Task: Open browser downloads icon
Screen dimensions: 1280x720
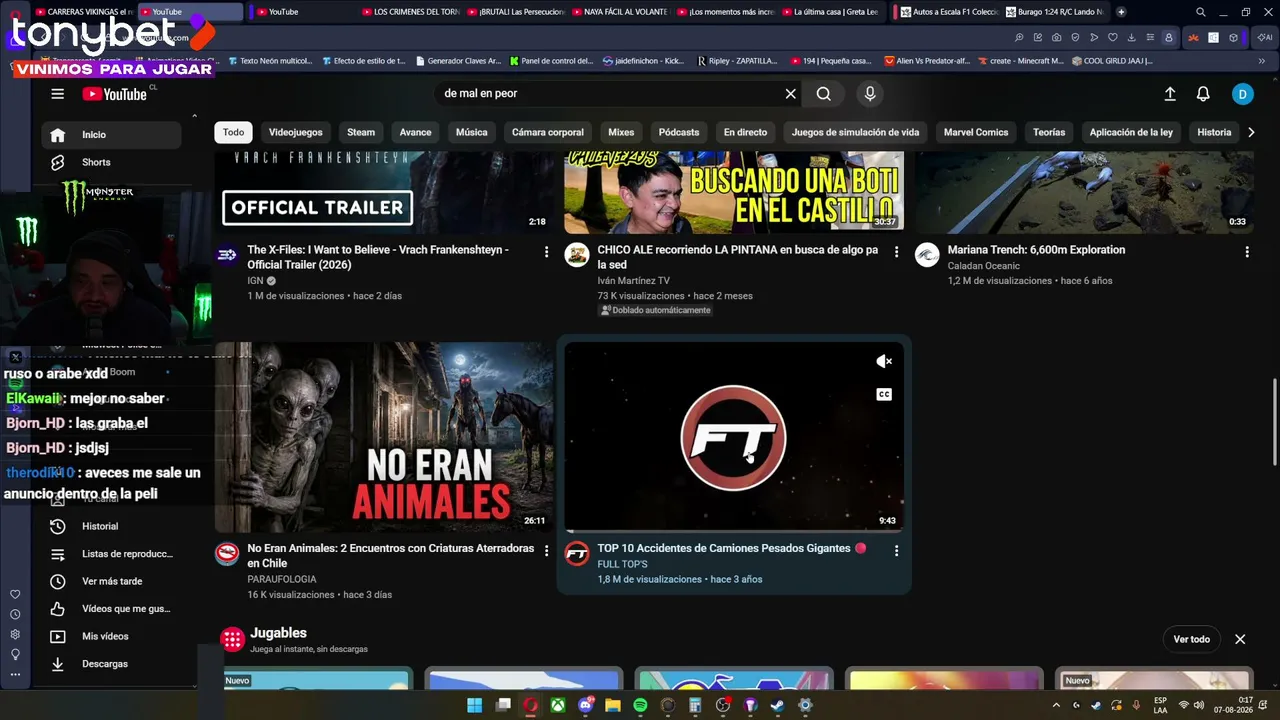Action: click(x=1131, y=38)
